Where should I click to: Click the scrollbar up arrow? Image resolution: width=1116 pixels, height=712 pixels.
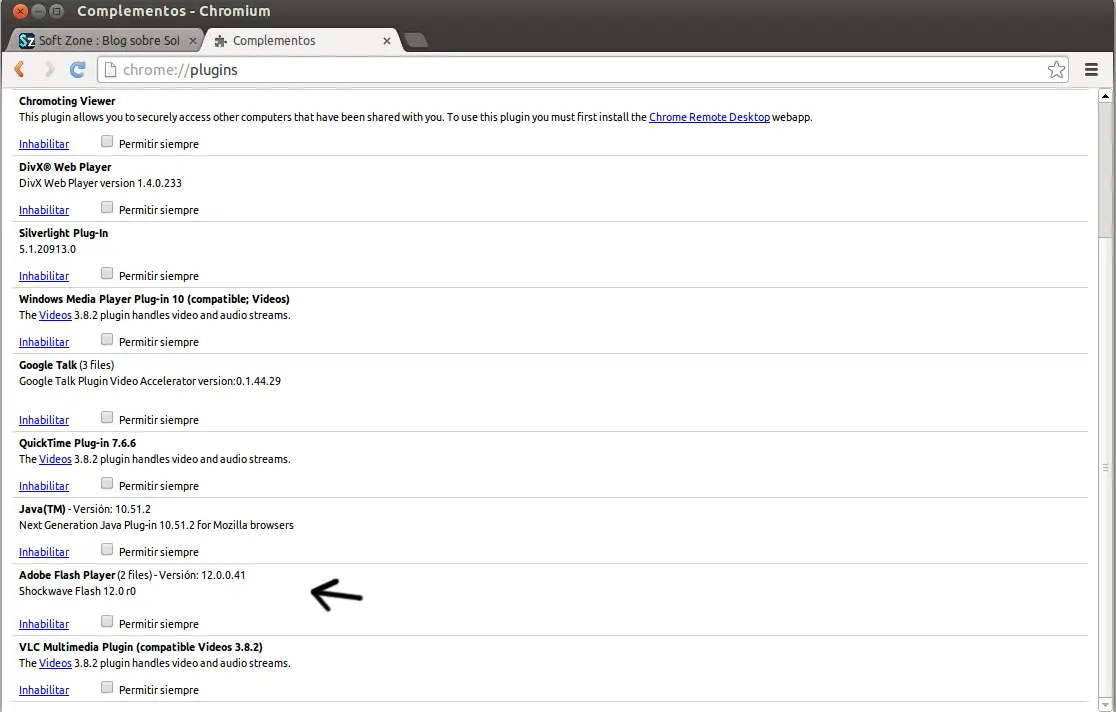point(1105,95)
